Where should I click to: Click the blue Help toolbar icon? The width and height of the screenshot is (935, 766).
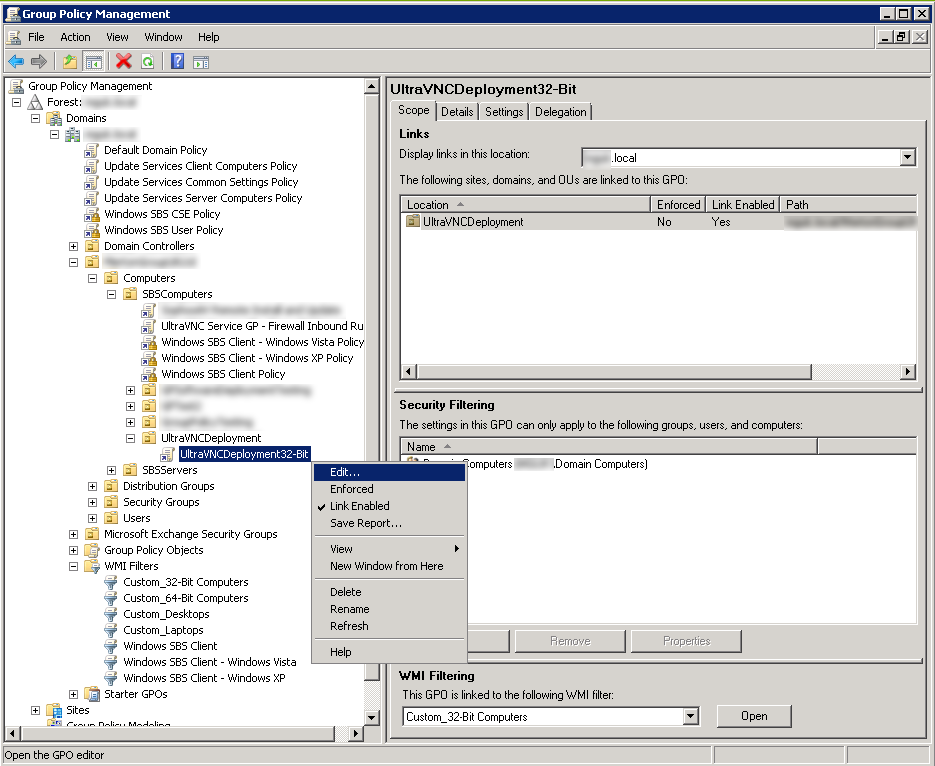point(177,61)
